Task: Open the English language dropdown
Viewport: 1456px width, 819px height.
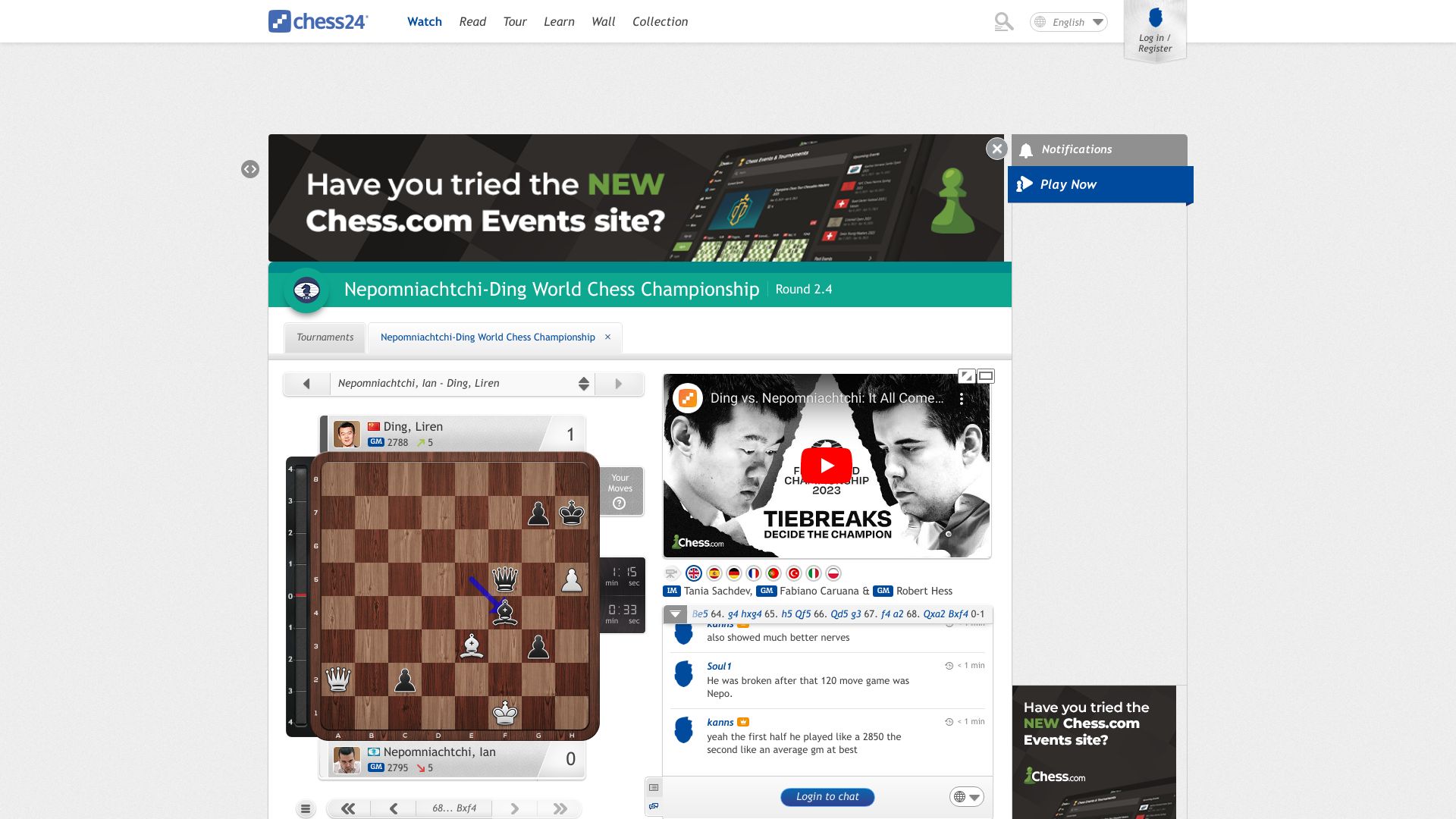Action: (x=1068, y=22)
